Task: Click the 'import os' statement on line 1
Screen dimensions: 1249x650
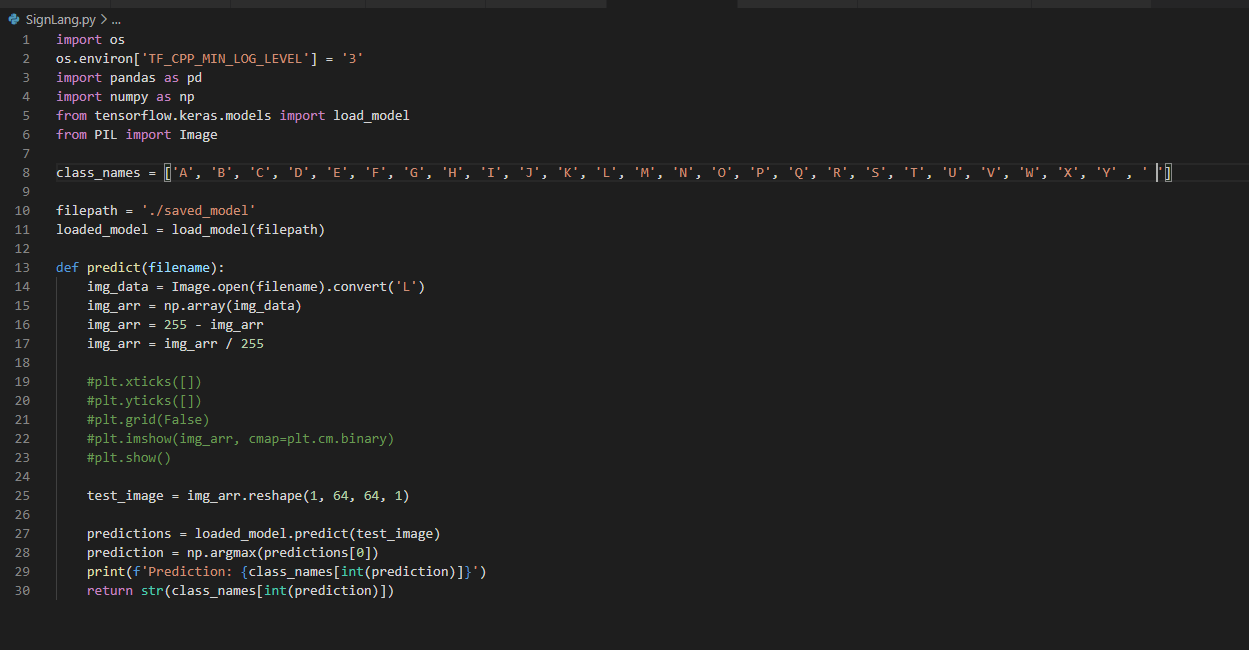Action: coord(90,40)
